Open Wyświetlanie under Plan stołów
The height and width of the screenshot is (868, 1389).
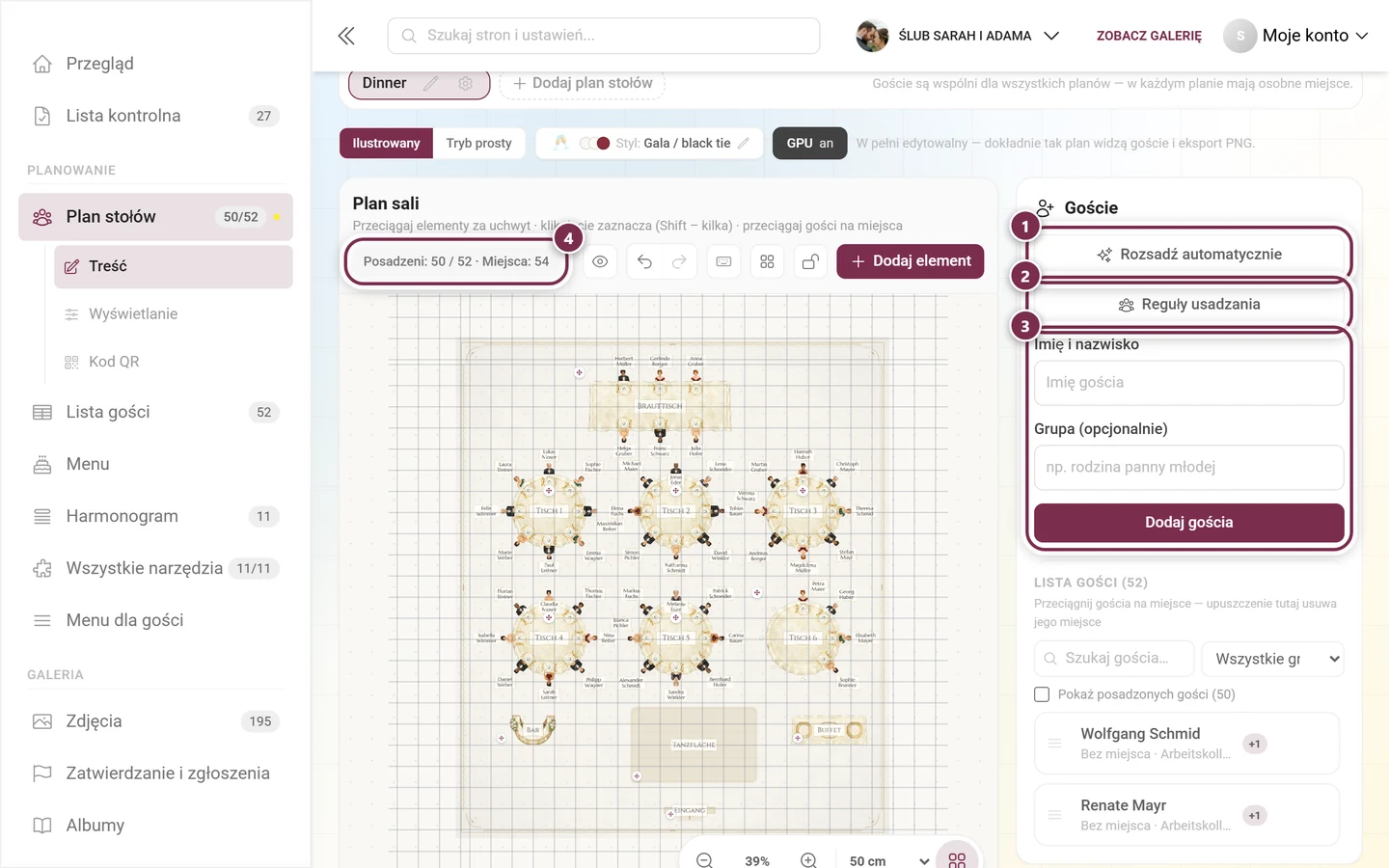[x=174, y=314]
